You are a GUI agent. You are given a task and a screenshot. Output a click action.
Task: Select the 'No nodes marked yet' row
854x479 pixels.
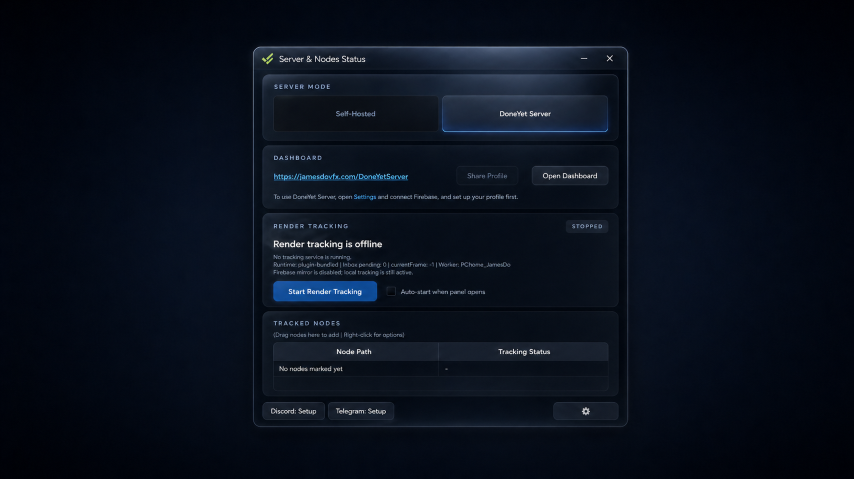[x=441, y=368]
